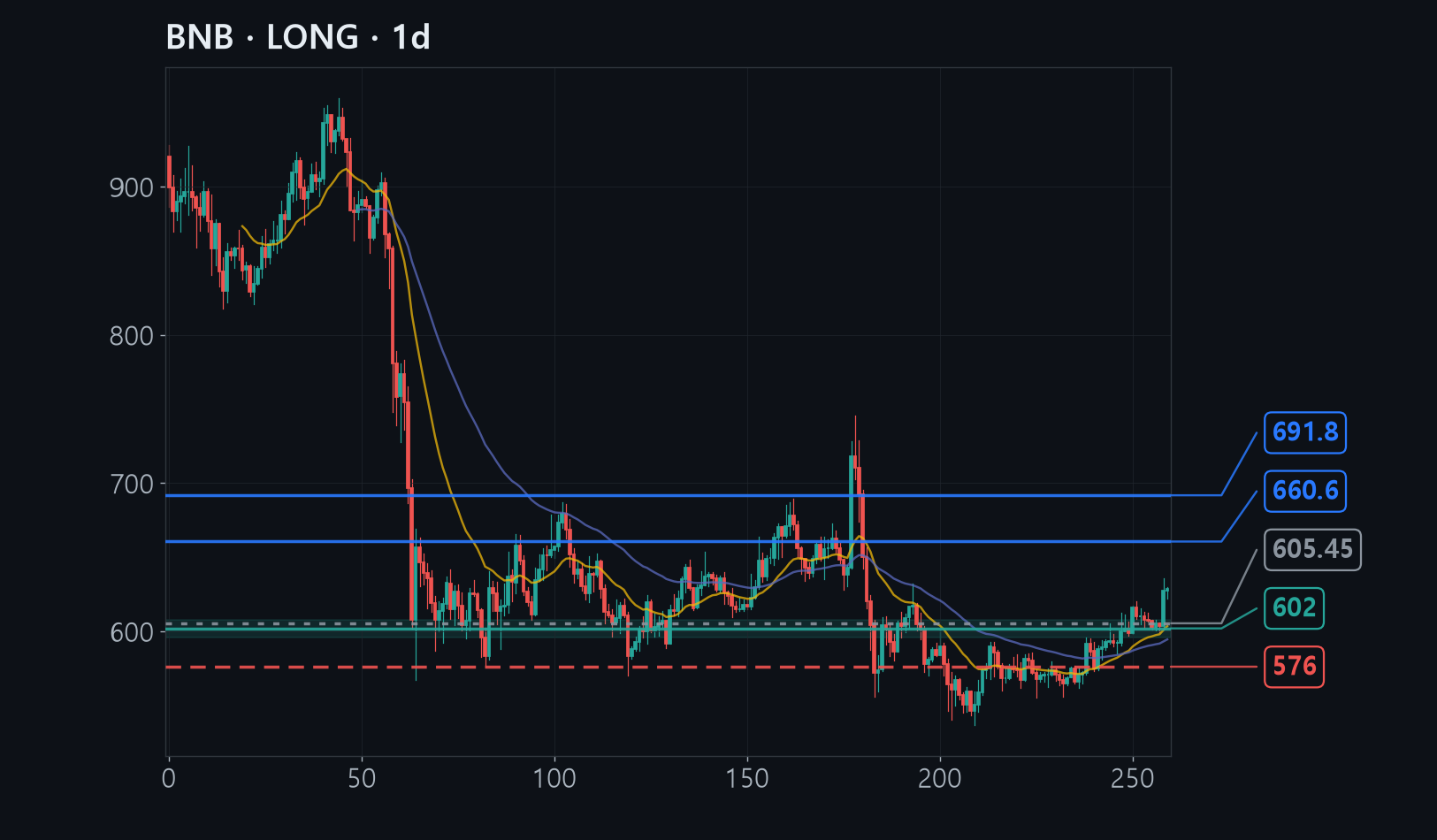Screen dimensions: 1437x840
Task: Click the 150 x-axis tick label
Action: [x=747, y=779]
